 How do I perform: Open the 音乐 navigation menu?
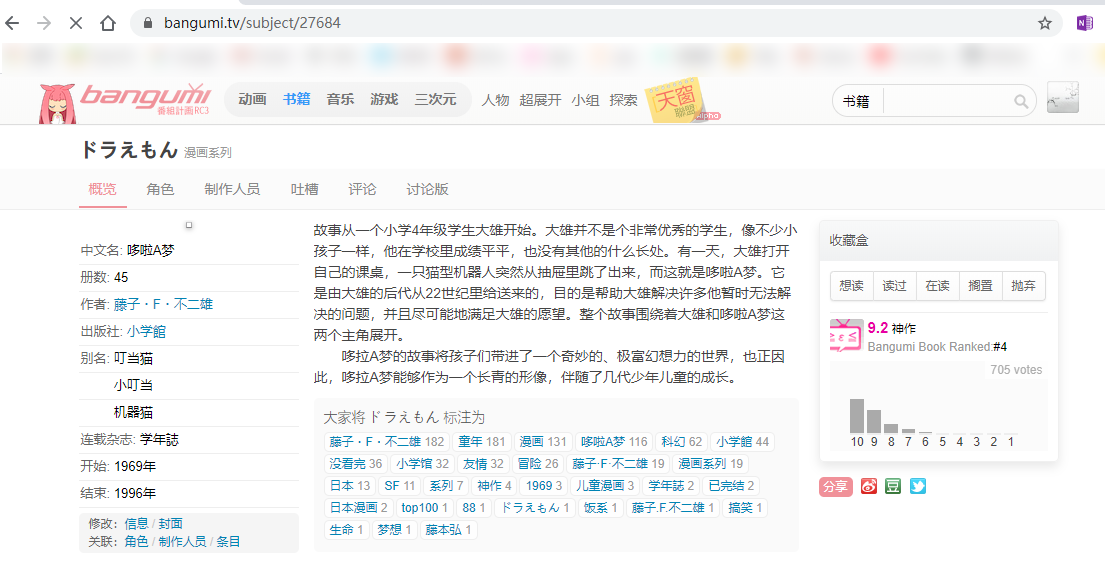[340, 99]
